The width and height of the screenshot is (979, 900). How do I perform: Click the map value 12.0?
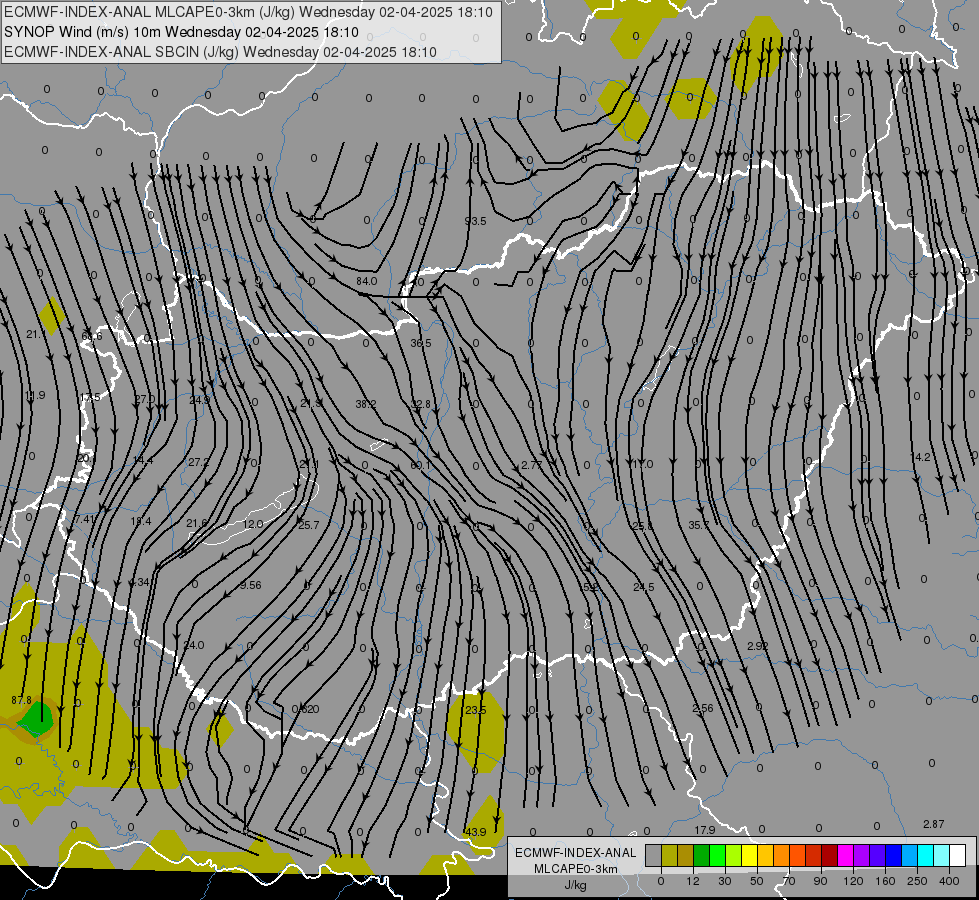pos(253,524)
